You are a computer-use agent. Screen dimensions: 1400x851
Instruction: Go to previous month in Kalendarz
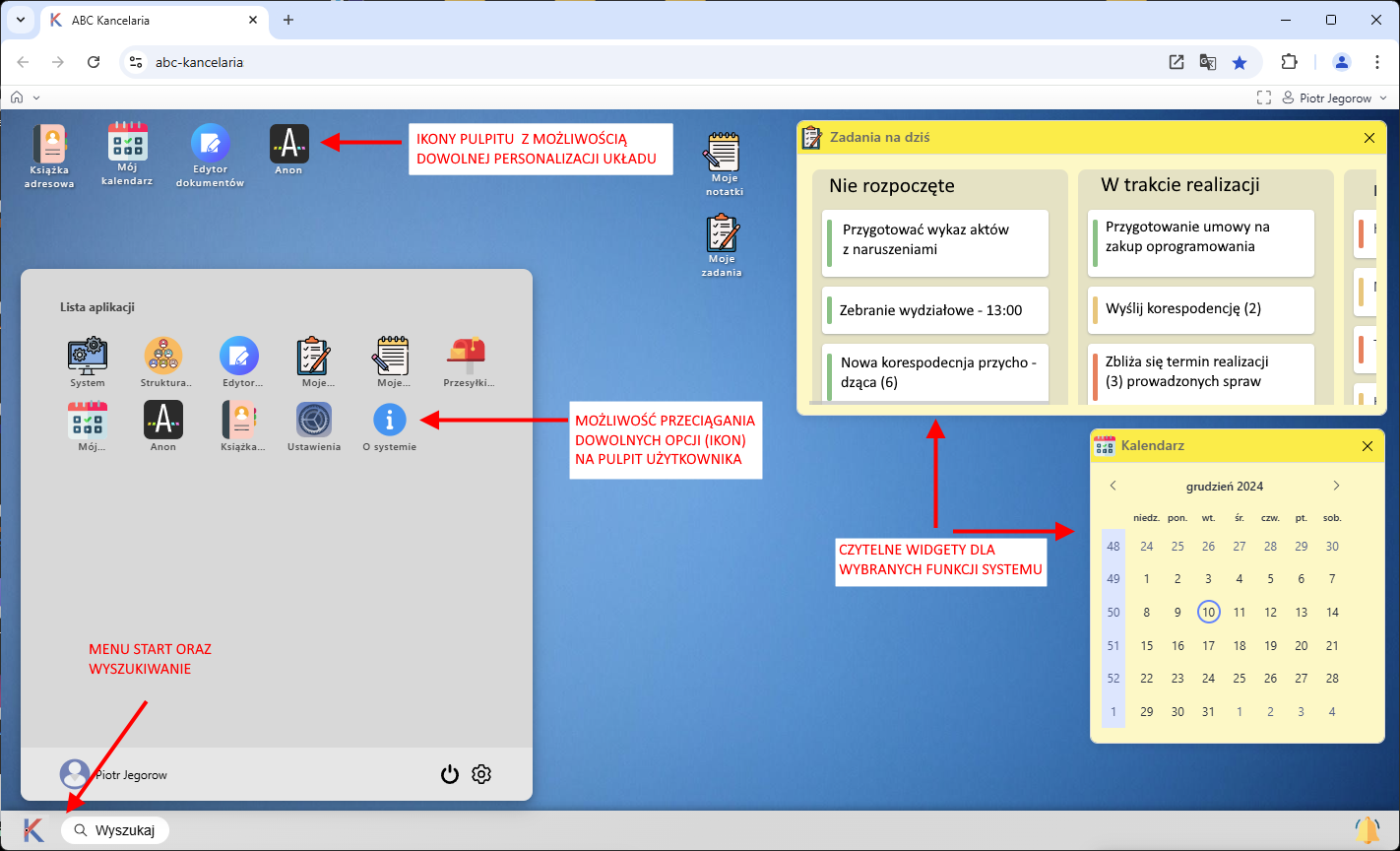(x=1113, y=486)
